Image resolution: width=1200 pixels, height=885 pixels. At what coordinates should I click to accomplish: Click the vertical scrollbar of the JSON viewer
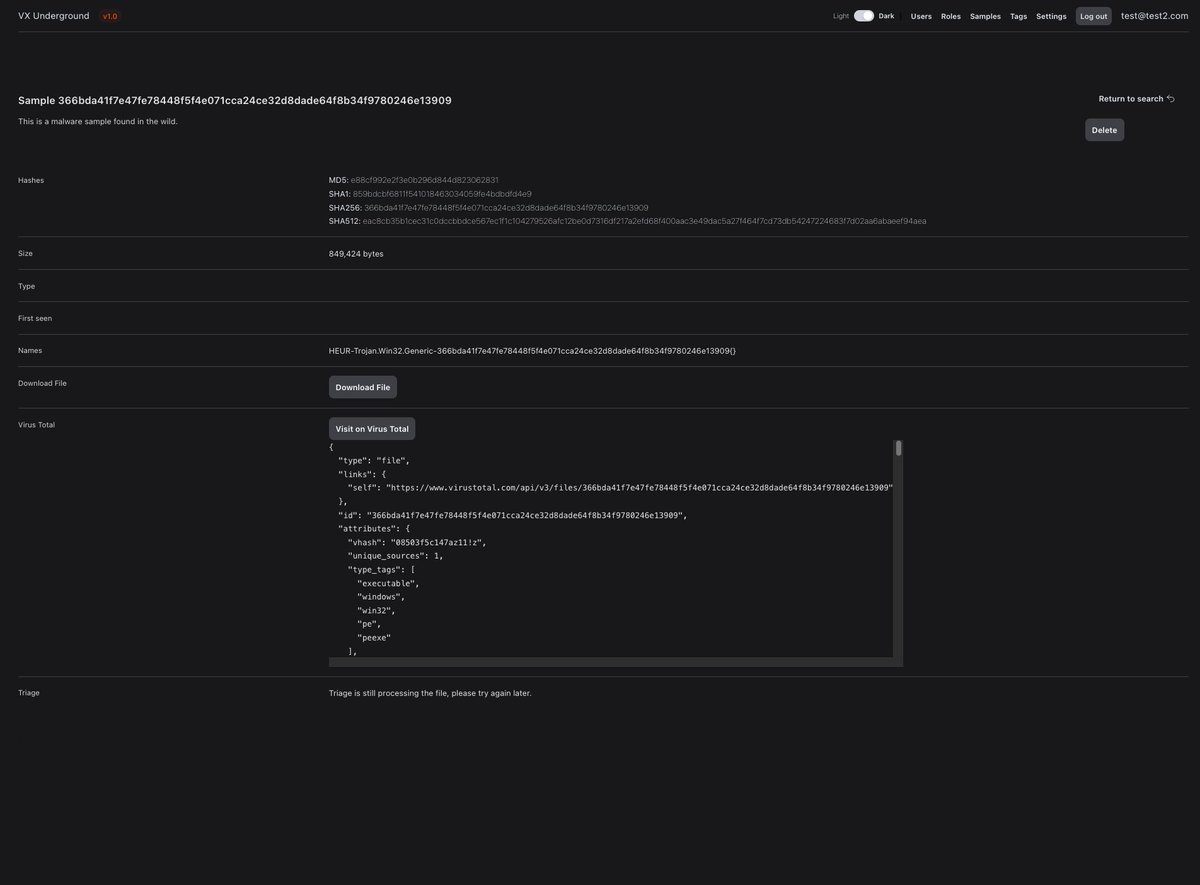(898, 450)
